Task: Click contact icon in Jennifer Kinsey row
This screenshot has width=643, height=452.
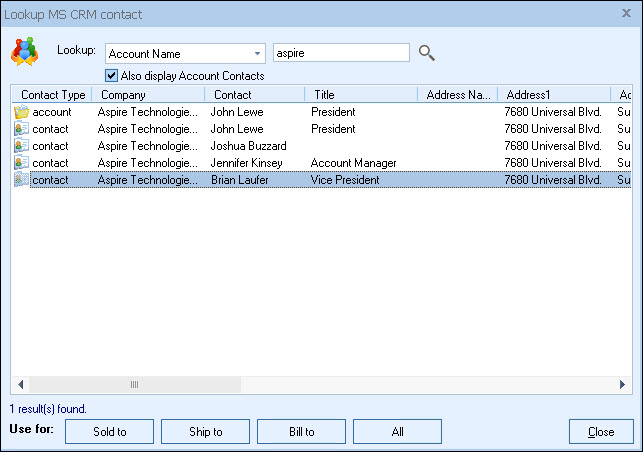Action: click(x=21, y=163)
